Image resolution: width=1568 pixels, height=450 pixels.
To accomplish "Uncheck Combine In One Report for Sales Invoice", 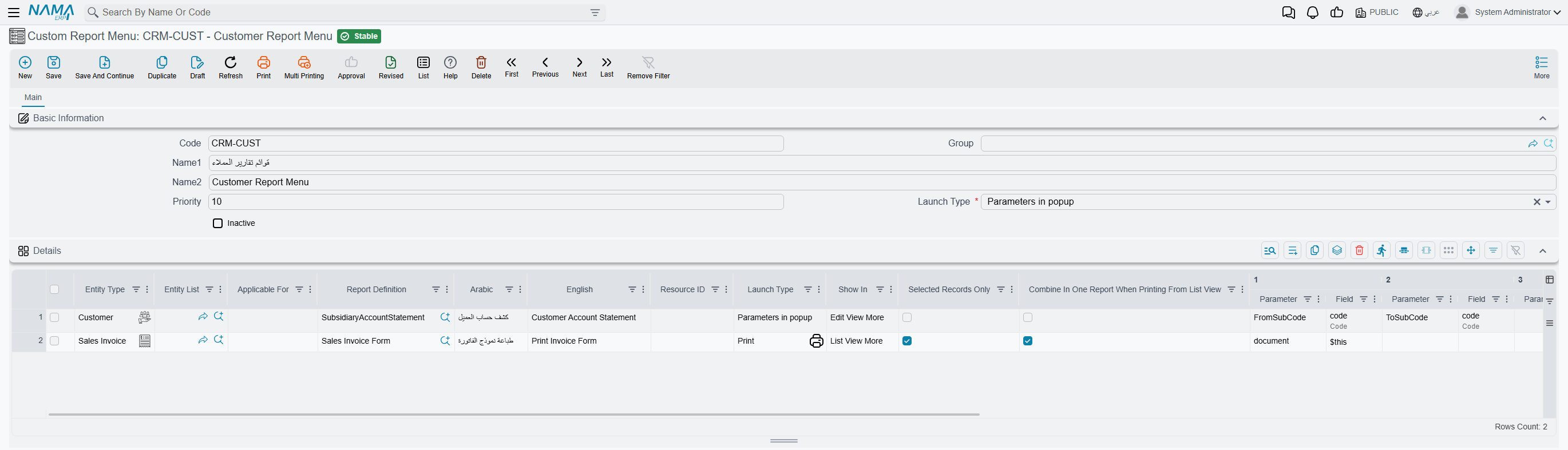I will 1027,341.
